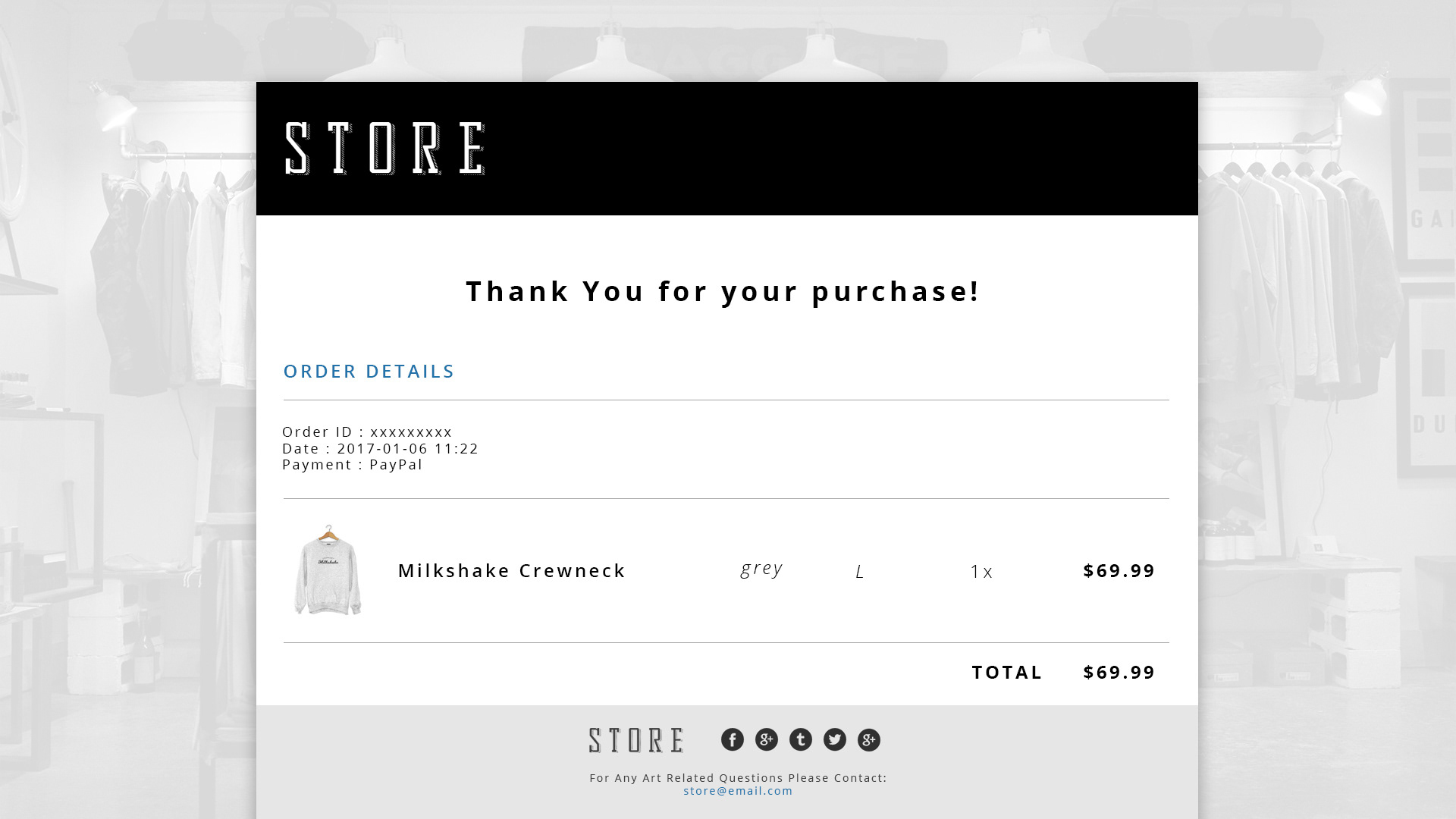Open the Tumblr social icon
The width and height of the screenshot is (1456, 819).
pyautogui.click(x=800, y=739)
